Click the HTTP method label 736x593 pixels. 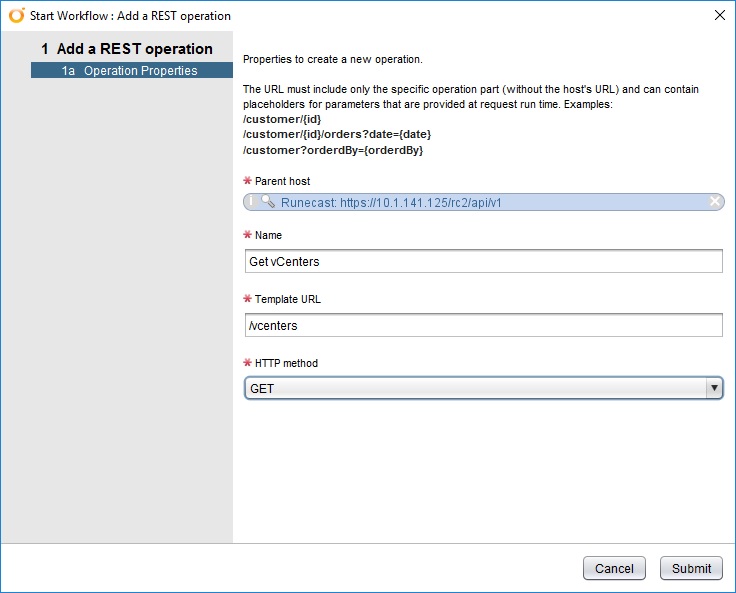286,363
